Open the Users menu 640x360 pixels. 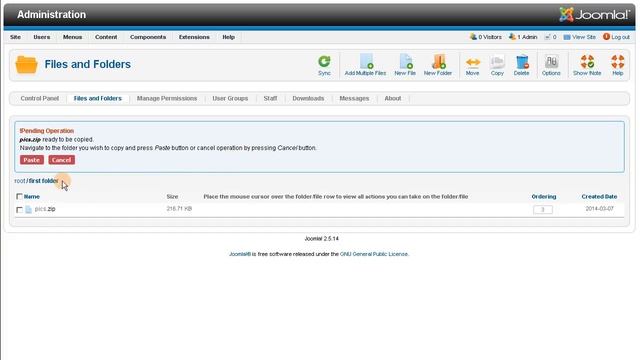click(x=42, y=37)
